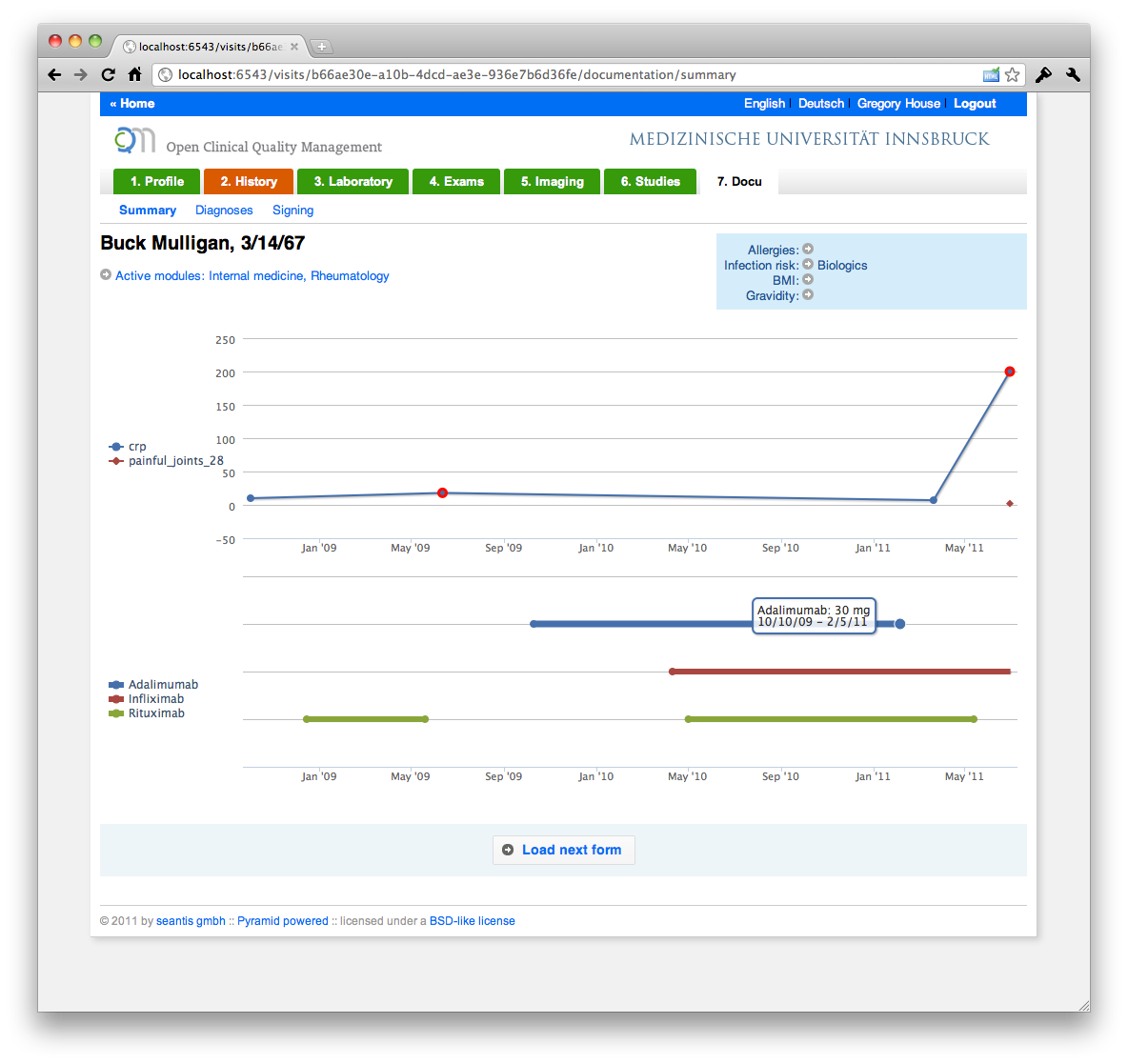The height and width of the screenshot is (1064, 1128).
Task: Click the first crp data point
Action: click(251, 498)
